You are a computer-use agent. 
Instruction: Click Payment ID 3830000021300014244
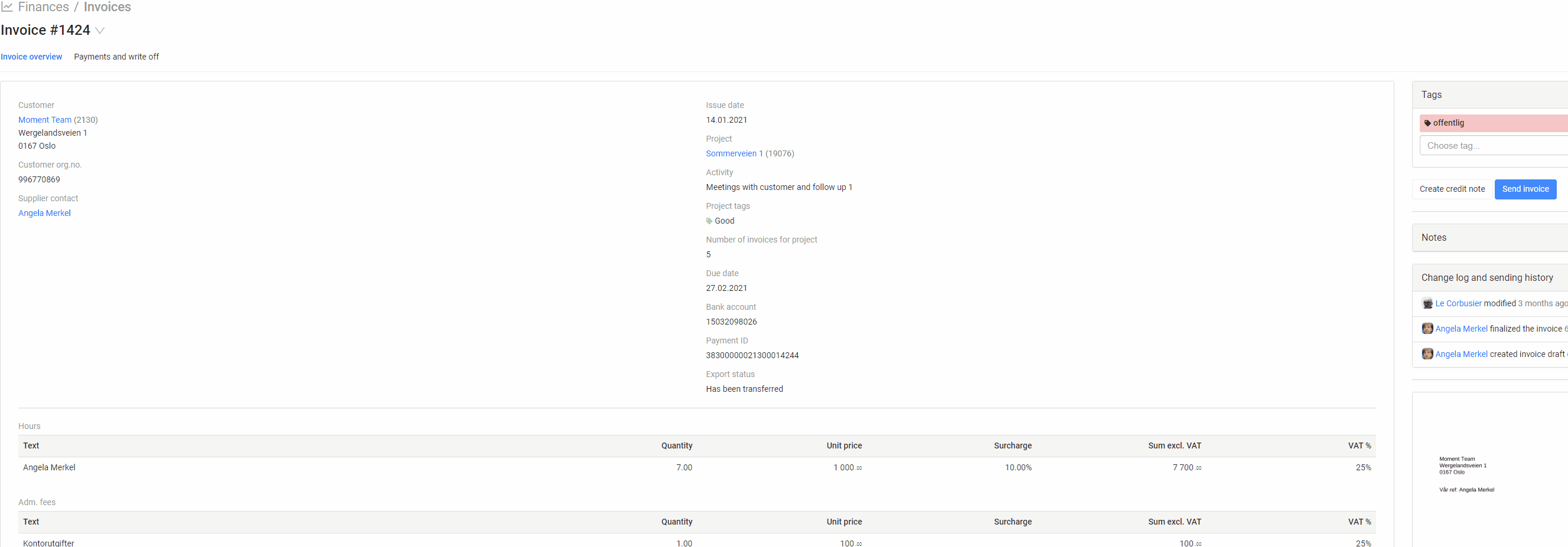tap(752, 355)
